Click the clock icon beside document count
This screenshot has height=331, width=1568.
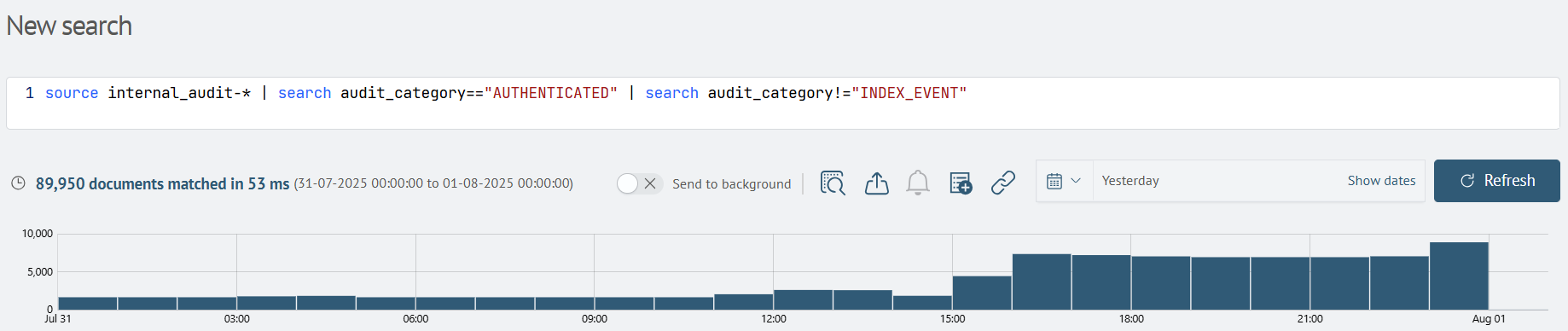click(18, 183)
